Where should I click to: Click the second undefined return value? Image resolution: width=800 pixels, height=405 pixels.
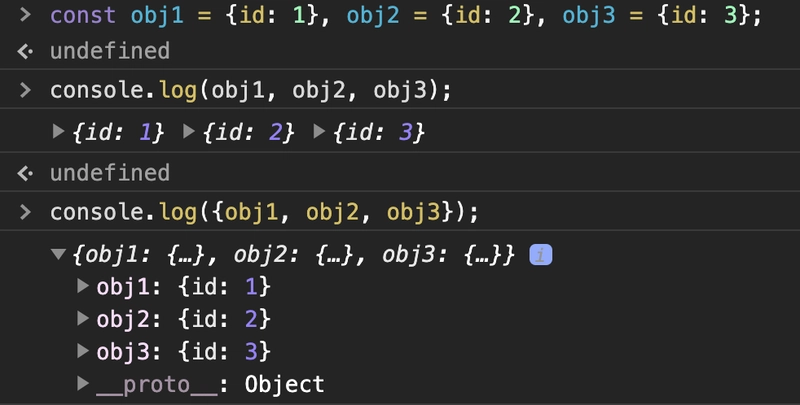[x=110, y=173]
